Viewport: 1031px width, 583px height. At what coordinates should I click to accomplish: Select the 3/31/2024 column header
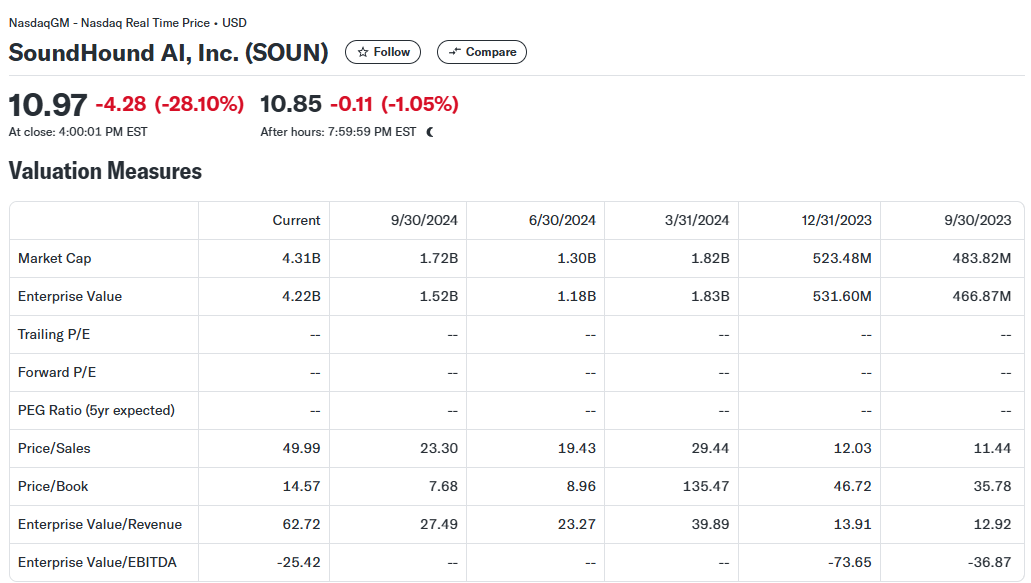coord(697,220)
